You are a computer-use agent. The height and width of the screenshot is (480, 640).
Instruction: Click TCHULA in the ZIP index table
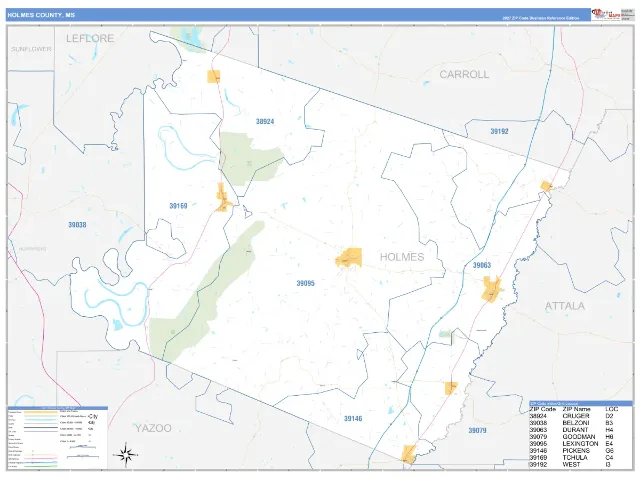(575, 458)
